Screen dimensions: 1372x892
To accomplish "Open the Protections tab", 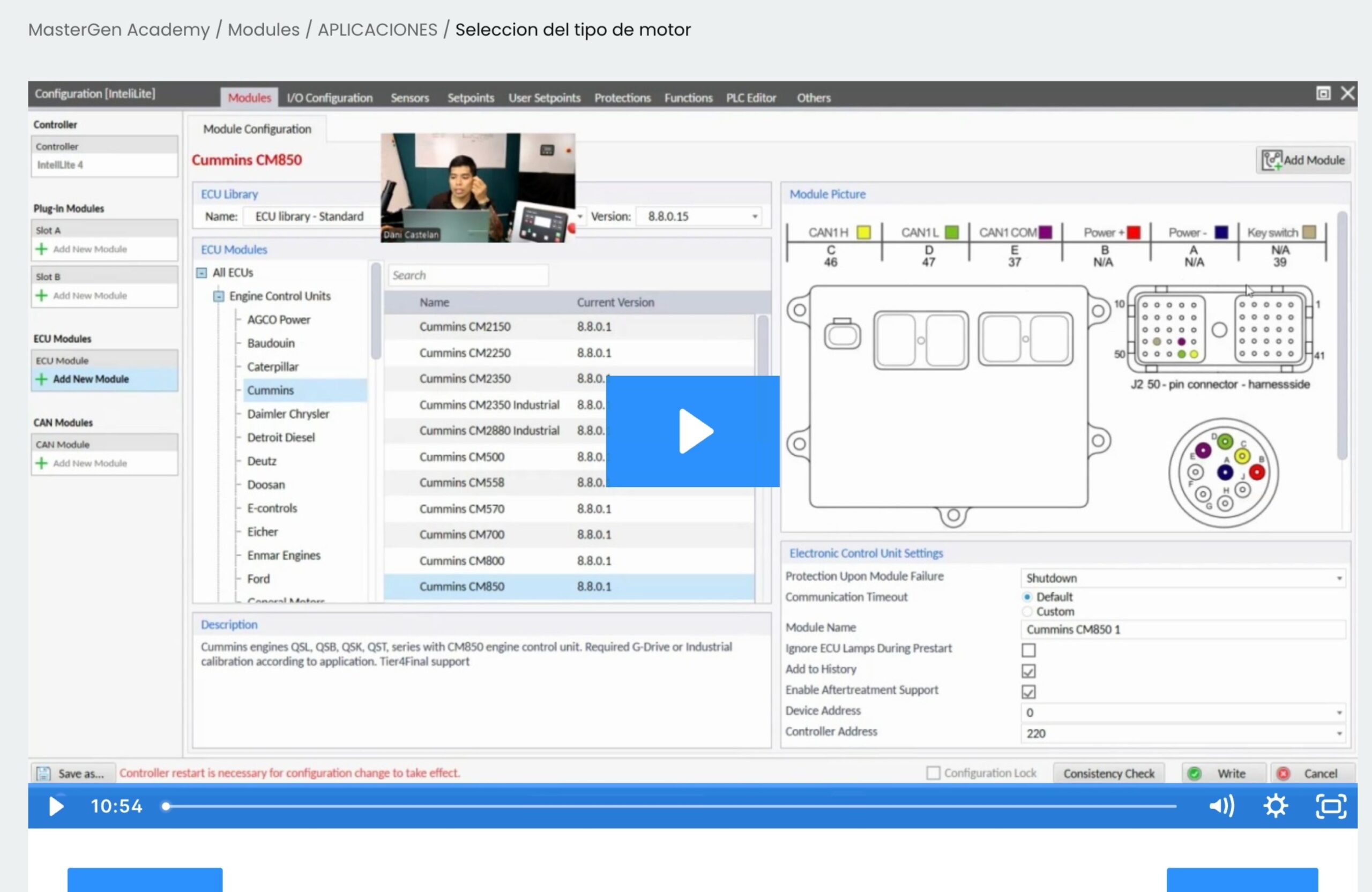I will click(623, 98).
